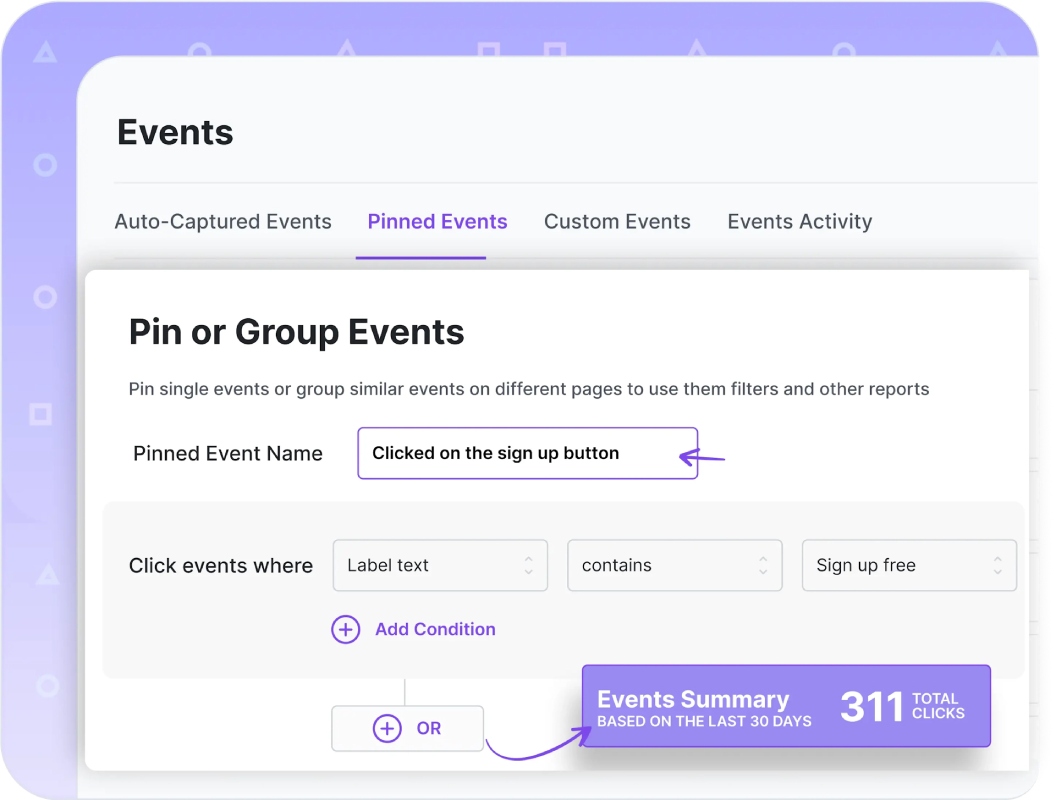
Task: Switch to the Custom Events tab
Action: pyautogui.click(x=617, y=222)
